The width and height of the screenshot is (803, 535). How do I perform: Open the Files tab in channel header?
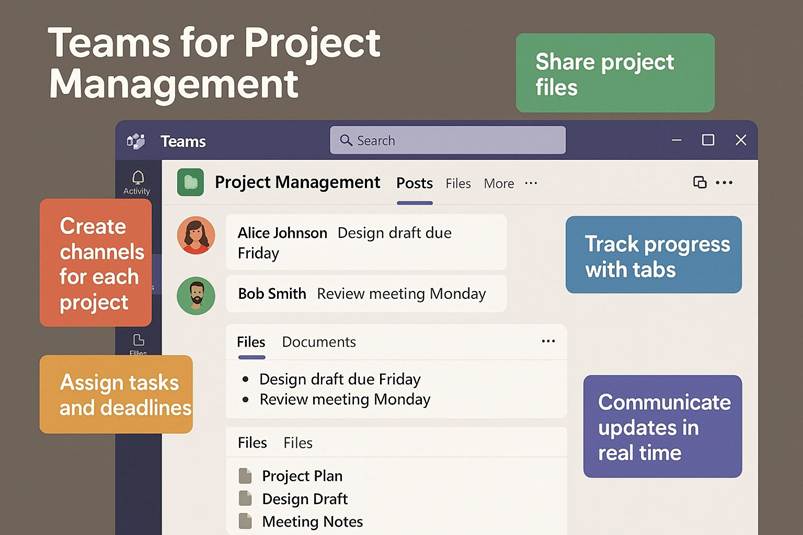coord(458,183)
